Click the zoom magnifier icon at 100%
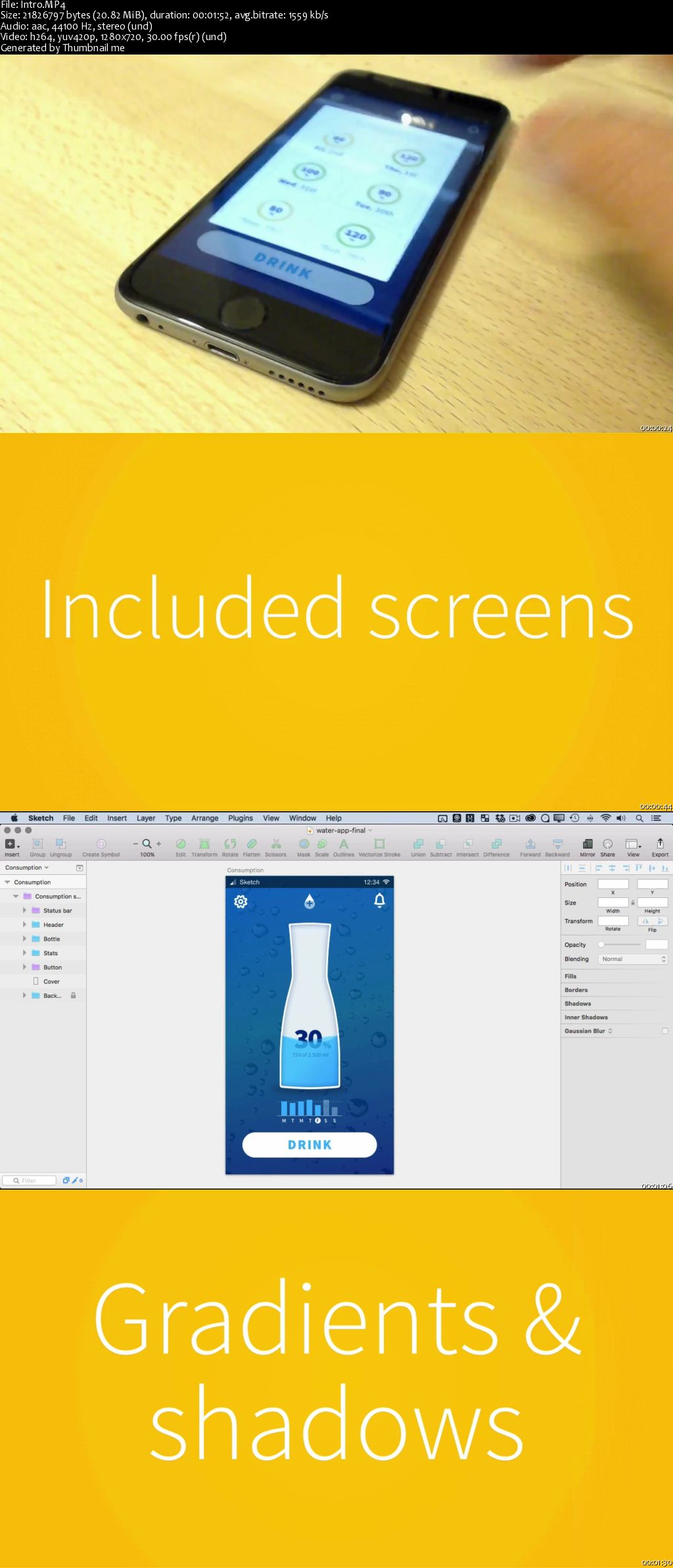Image resolution: width=673 pixels, height=1568 pixels. (147, 843)
